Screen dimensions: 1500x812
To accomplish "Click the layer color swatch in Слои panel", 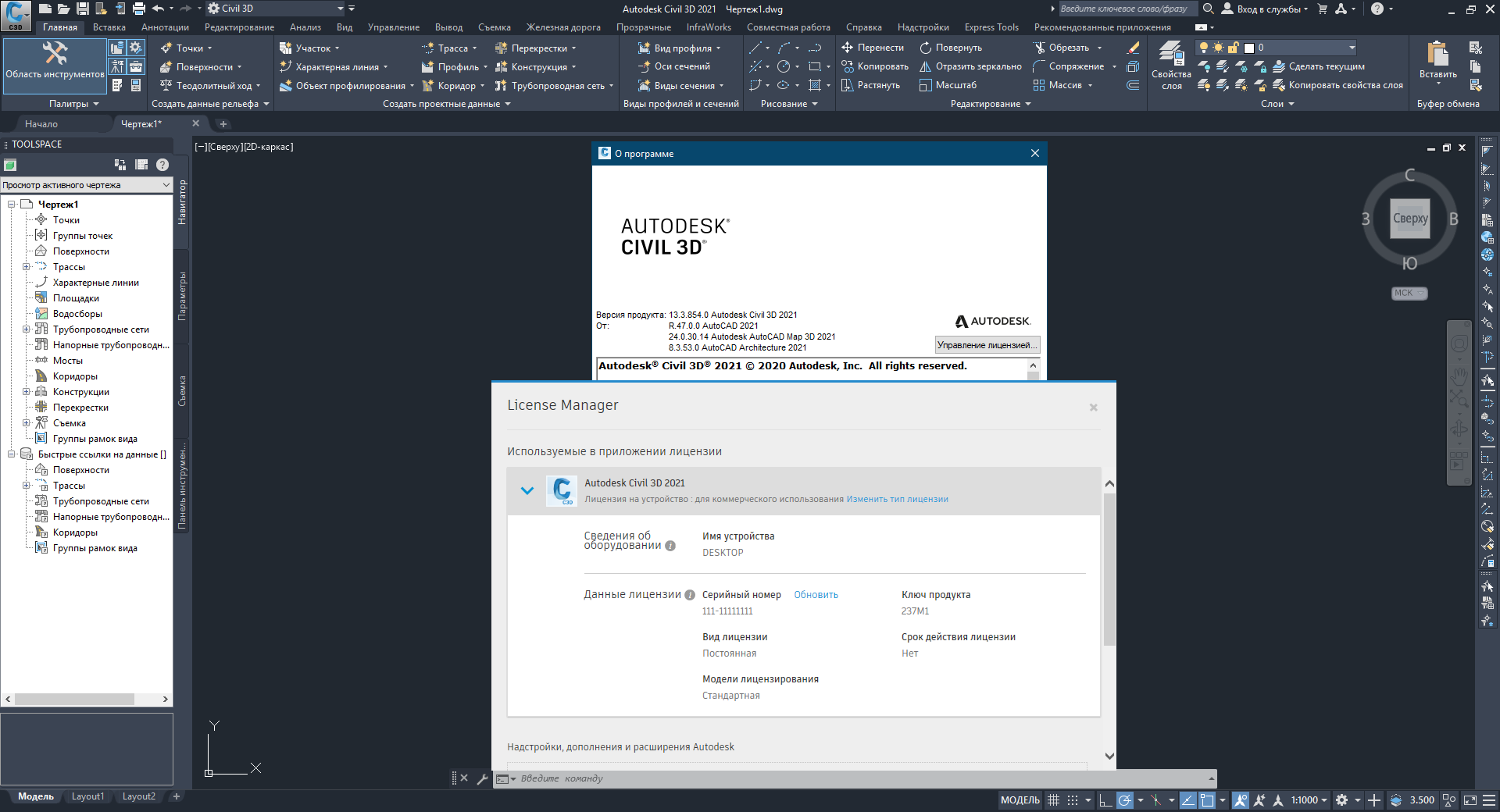I will (x=1248, y=48).
